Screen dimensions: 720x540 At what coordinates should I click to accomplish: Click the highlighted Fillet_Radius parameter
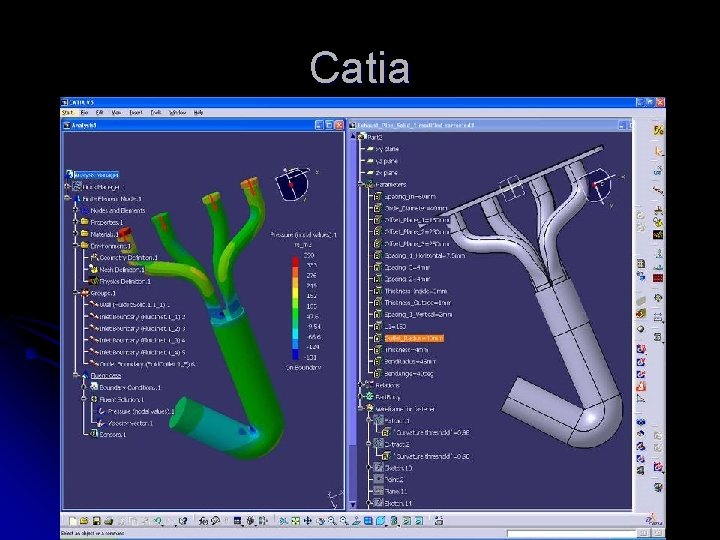[x=414, y=338]
